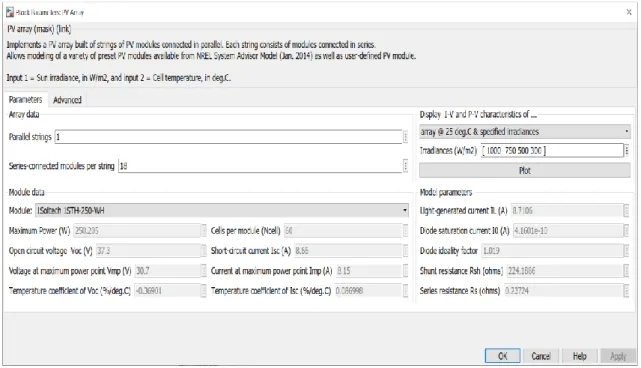
Task: Click the Apply button
Action: point(618,356)
